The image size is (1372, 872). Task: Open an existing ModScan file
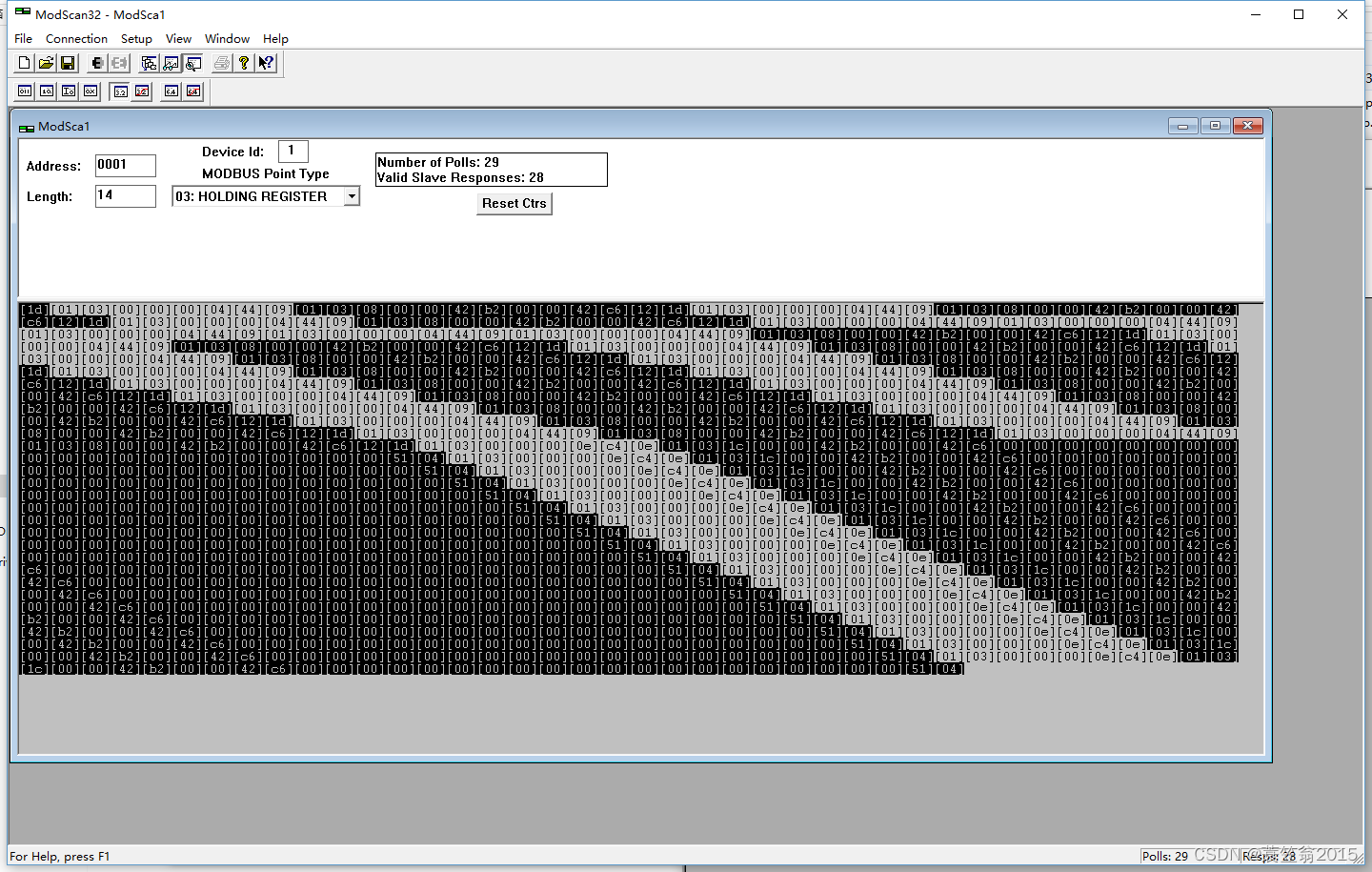tap(46, 63)
